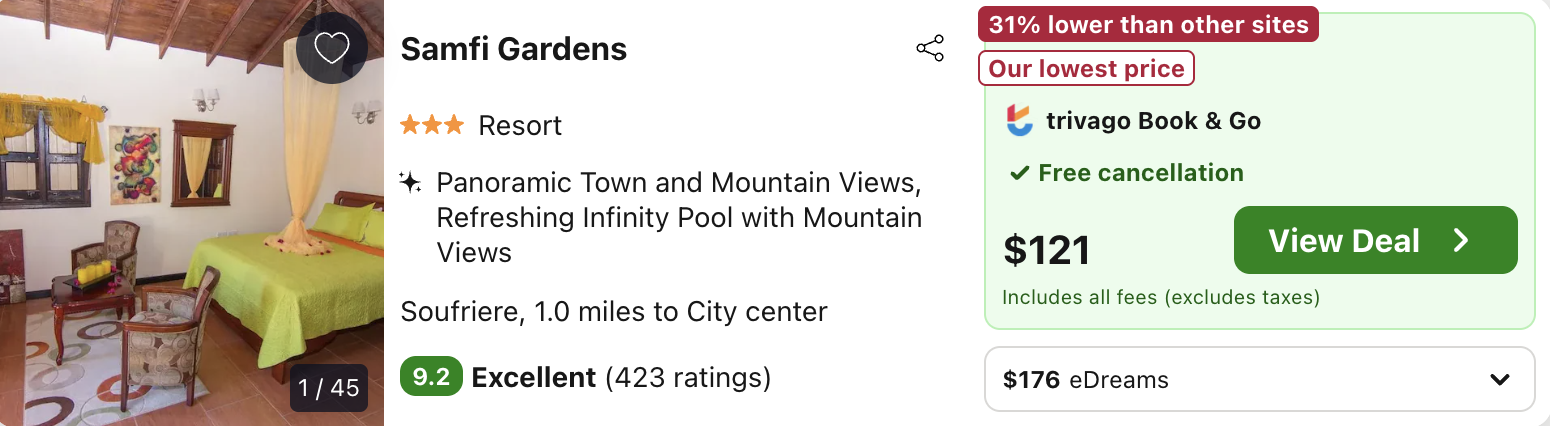Click the 31% lower than other sites label

click(1148, 25)
